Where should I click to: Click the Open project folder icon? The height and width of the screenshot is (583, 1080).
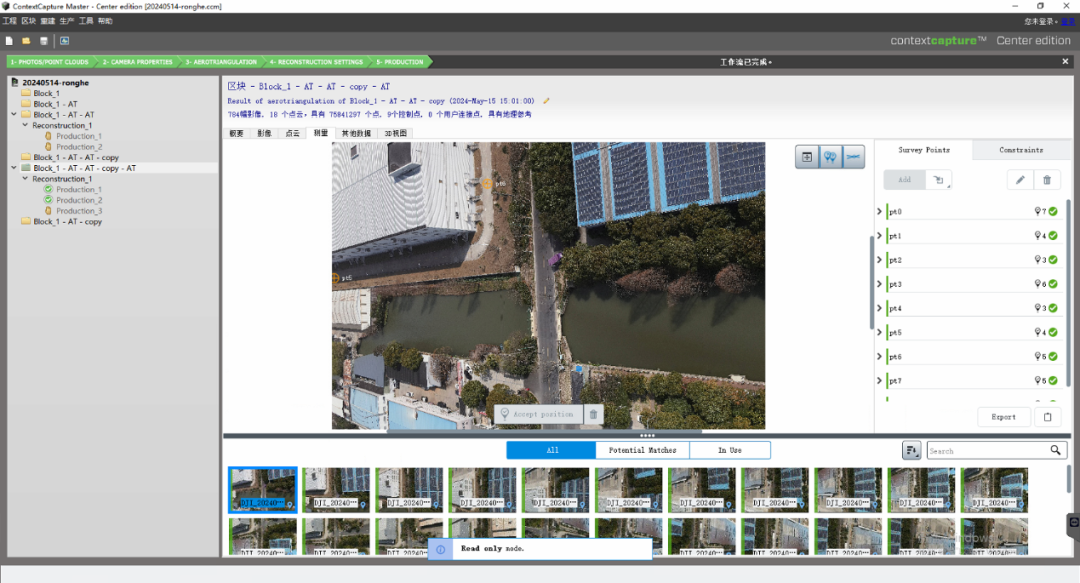26,41
